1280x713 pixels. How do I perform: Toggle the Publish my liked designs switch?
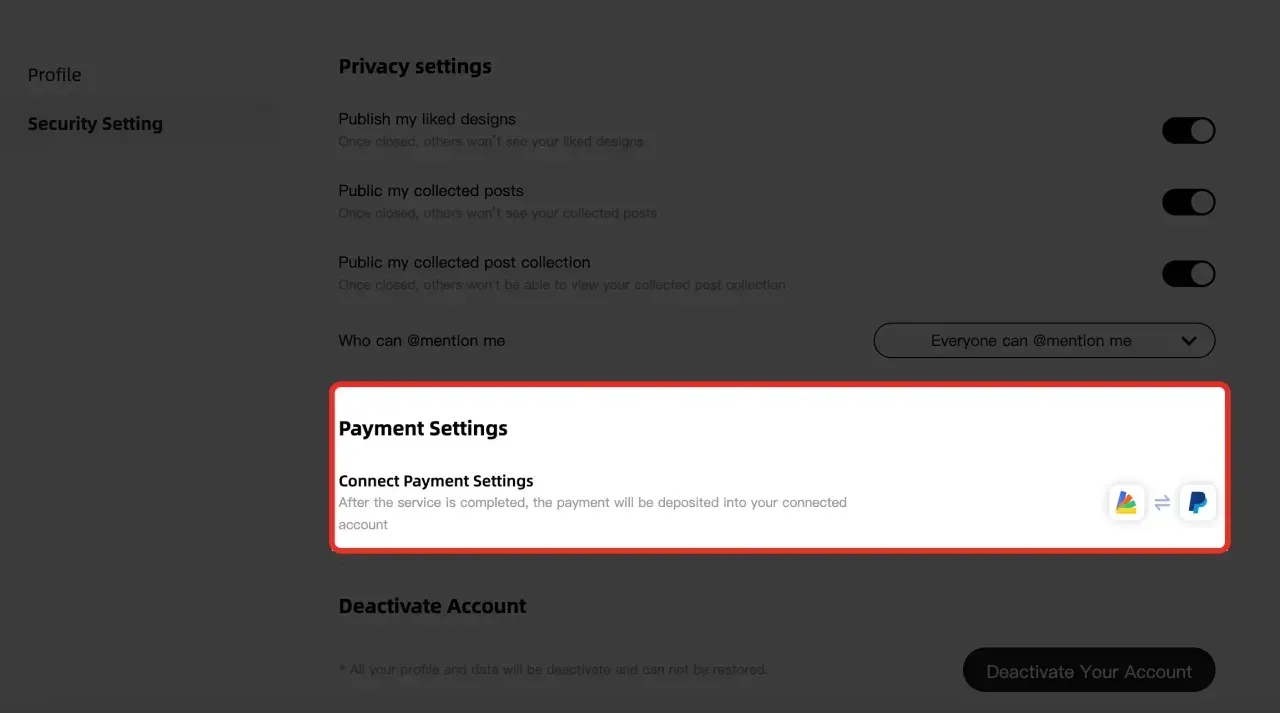pyautogui.click(x=1188, y=131)
